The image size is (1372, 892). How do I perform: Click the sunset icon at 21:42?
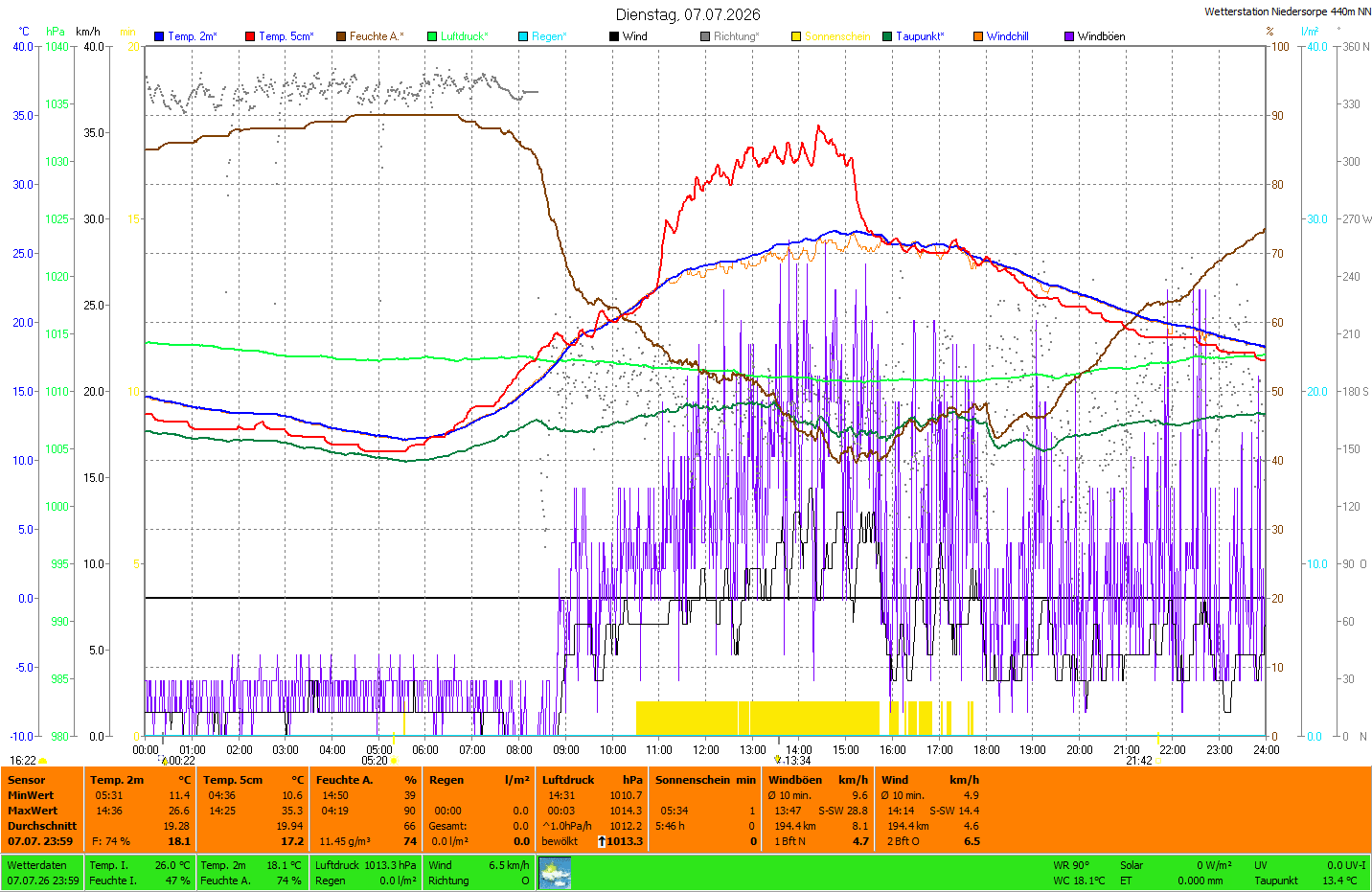1158,761
